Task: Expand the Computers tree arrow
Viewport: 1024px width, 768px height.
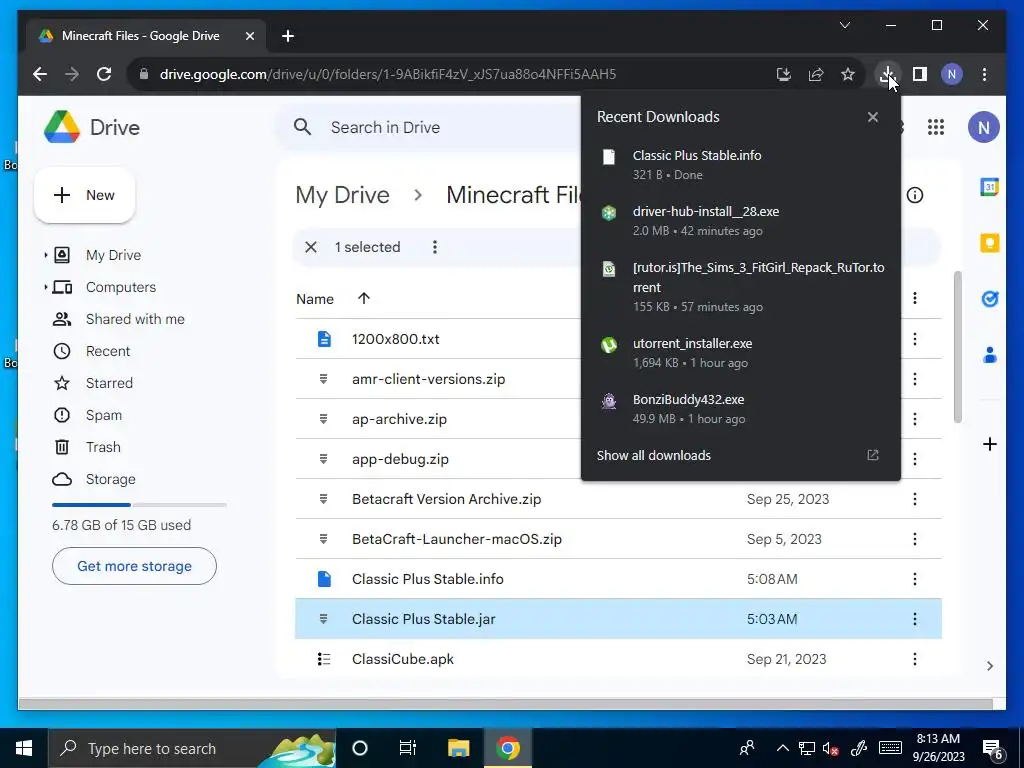Action: [x=45, y=287]
